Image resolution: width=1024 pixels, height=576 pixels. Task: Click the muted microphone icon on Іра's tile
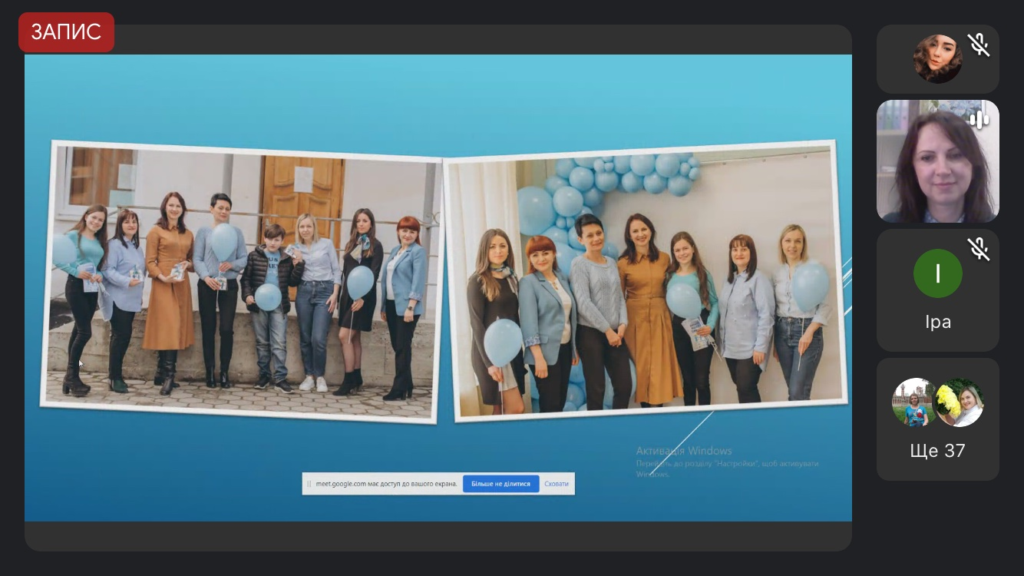point(978,249)
